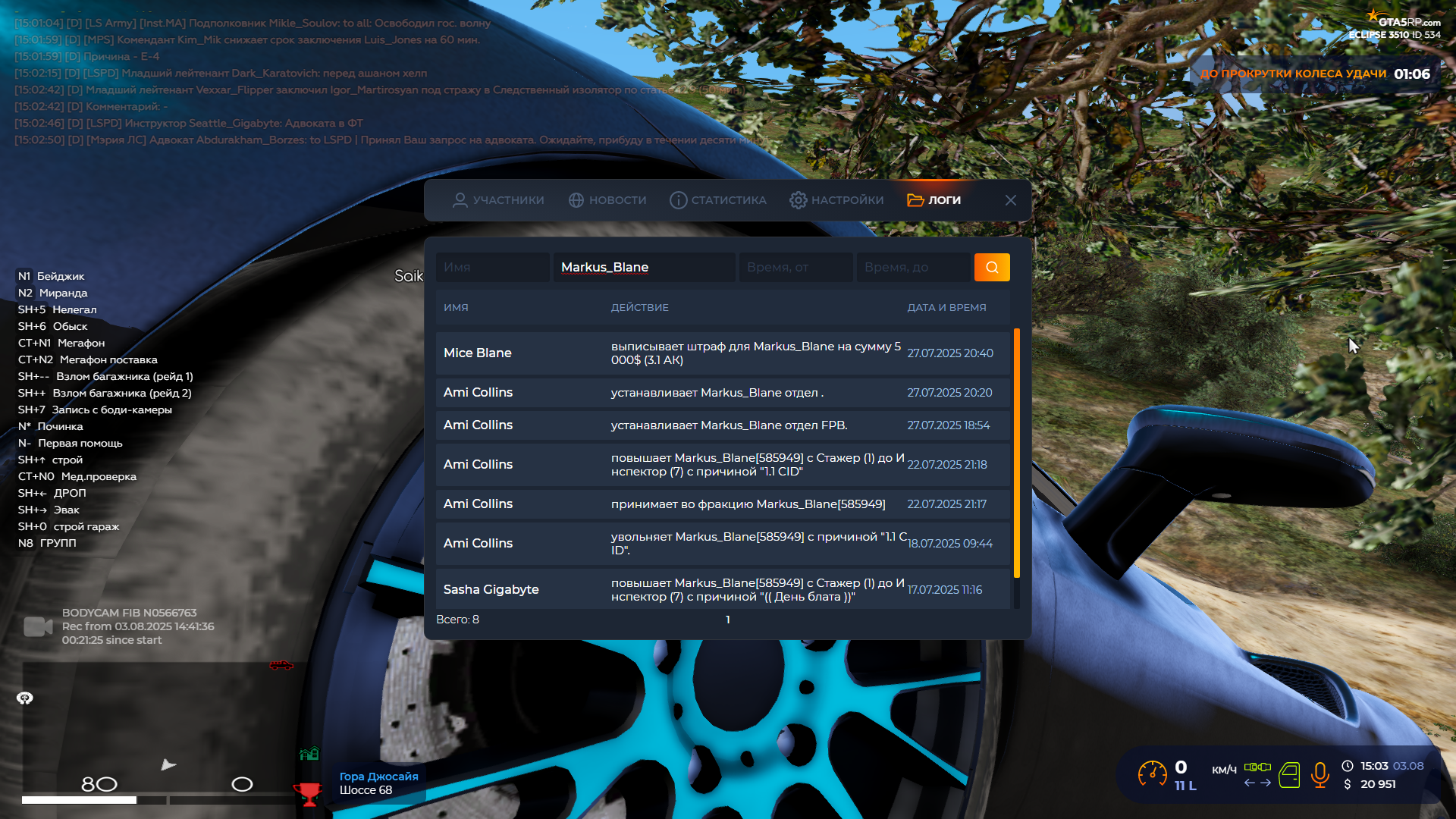The width and height of the screenshot is (1456, 819).
Task: Click the engine status icon in HUD
Action: click(x=1257, y=767)
